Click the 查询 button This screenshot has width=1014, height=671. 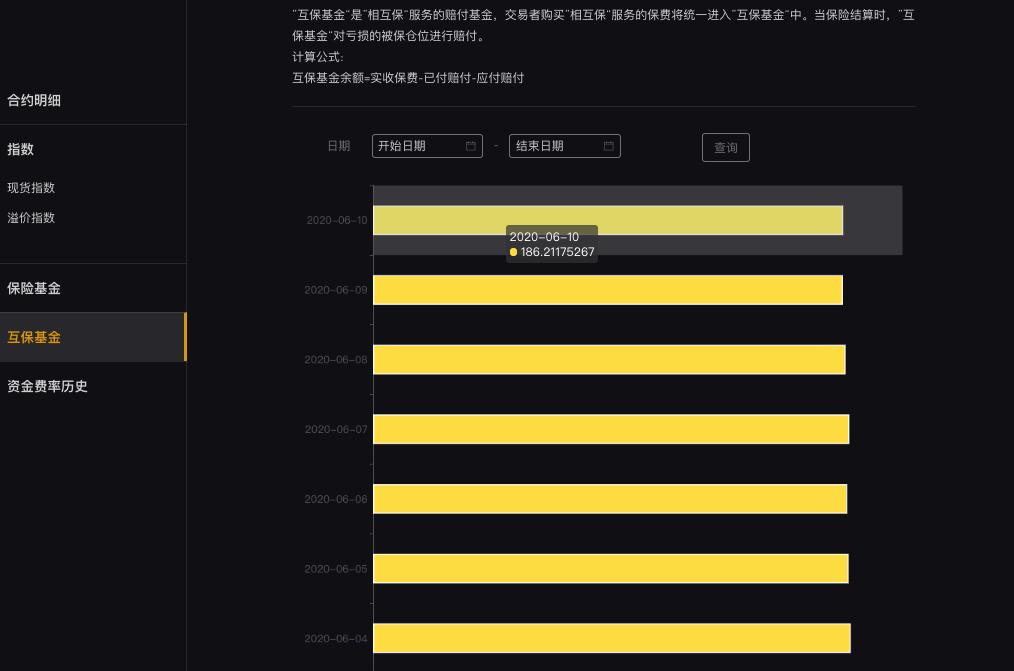(x=726, y=147)
